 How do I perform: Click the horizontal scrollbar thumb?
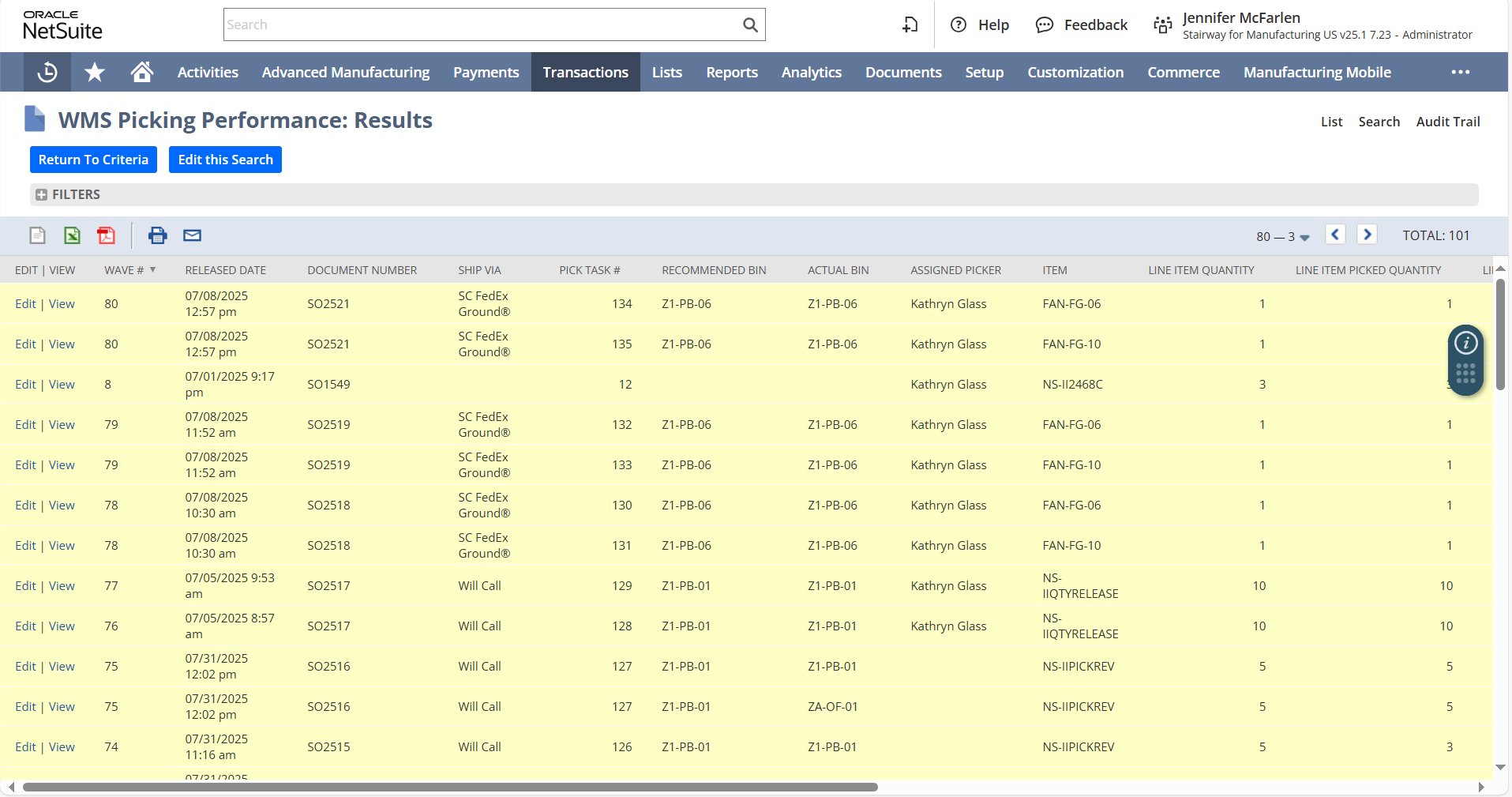(x=450, y=787)
